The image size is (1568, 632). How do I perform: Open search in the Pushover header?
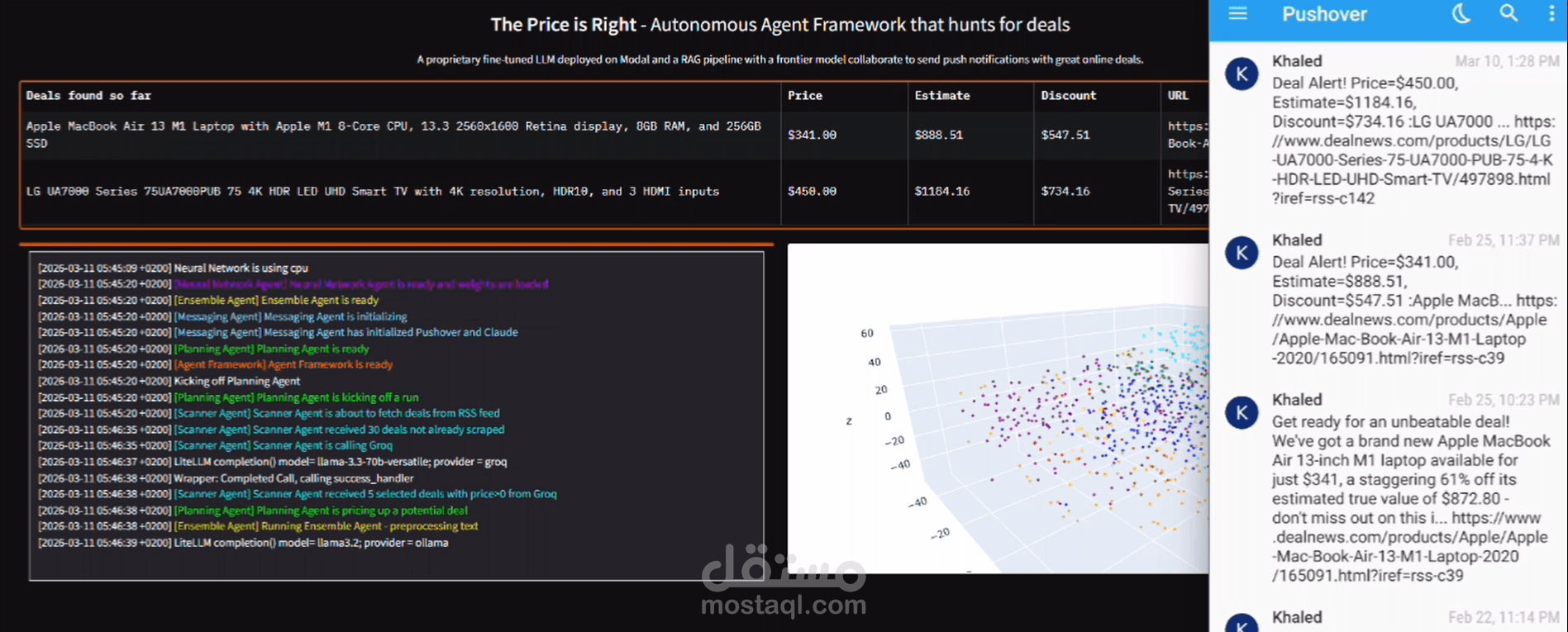point(1508,13)
